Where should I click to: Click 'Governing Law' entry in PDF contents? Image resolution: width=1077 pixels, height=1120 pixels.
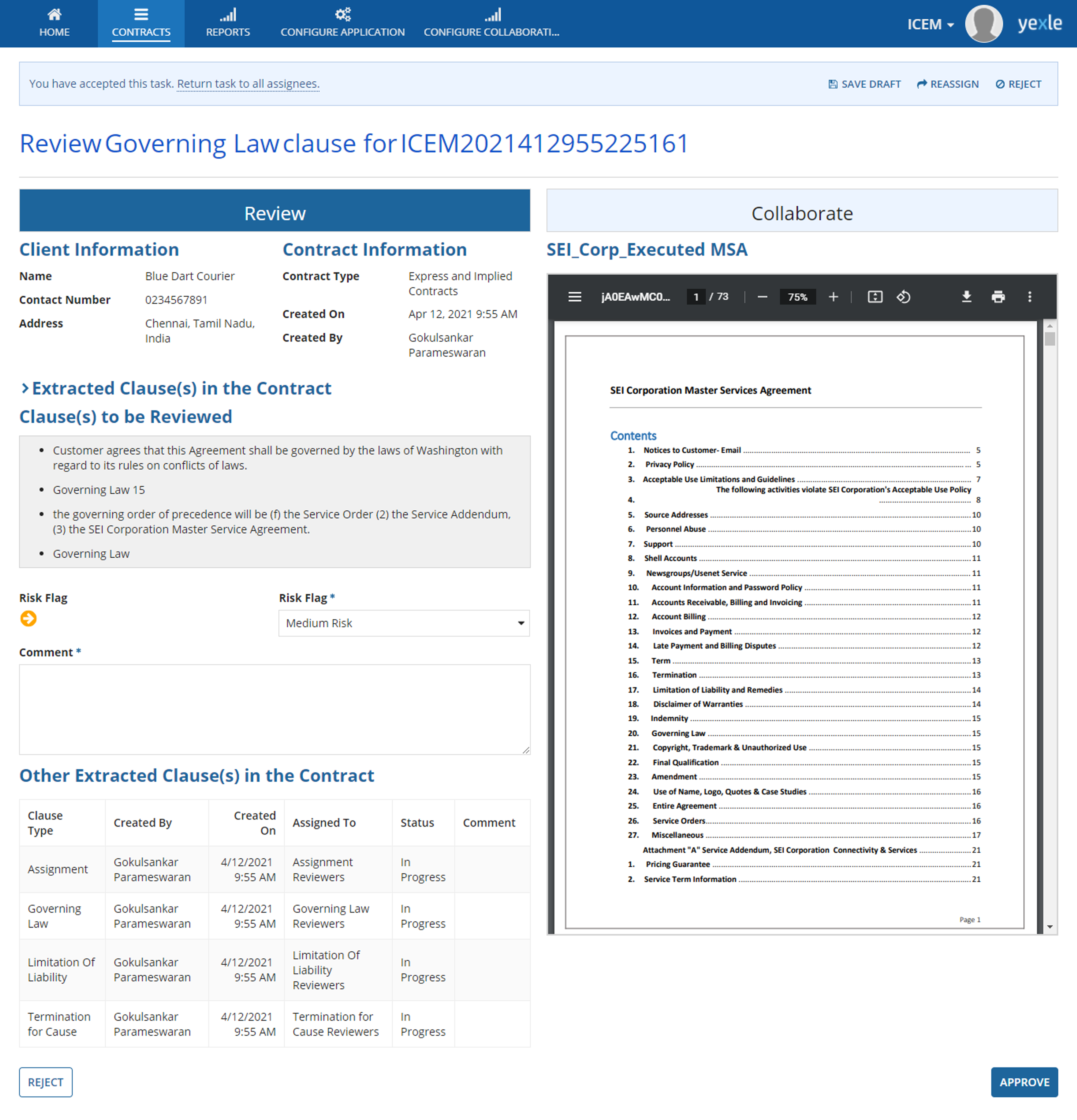(x=678, y=733)
